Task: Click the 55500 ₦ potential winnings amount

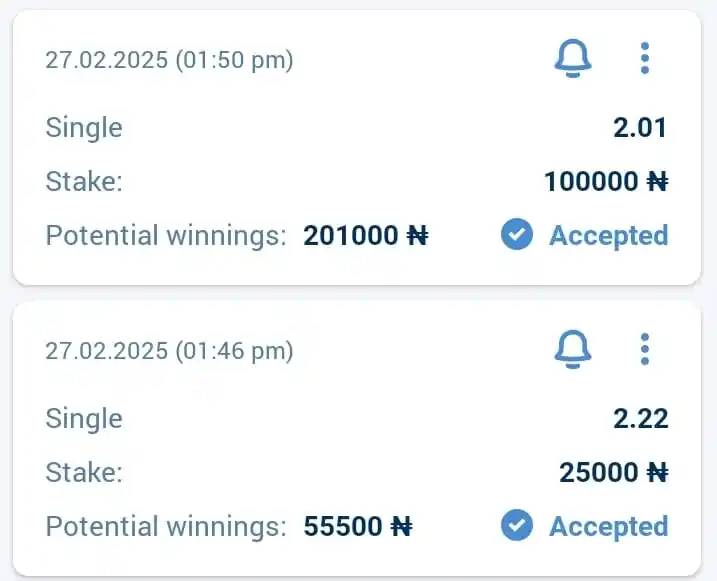Action: pyautogui.click(x=358, y=527)
